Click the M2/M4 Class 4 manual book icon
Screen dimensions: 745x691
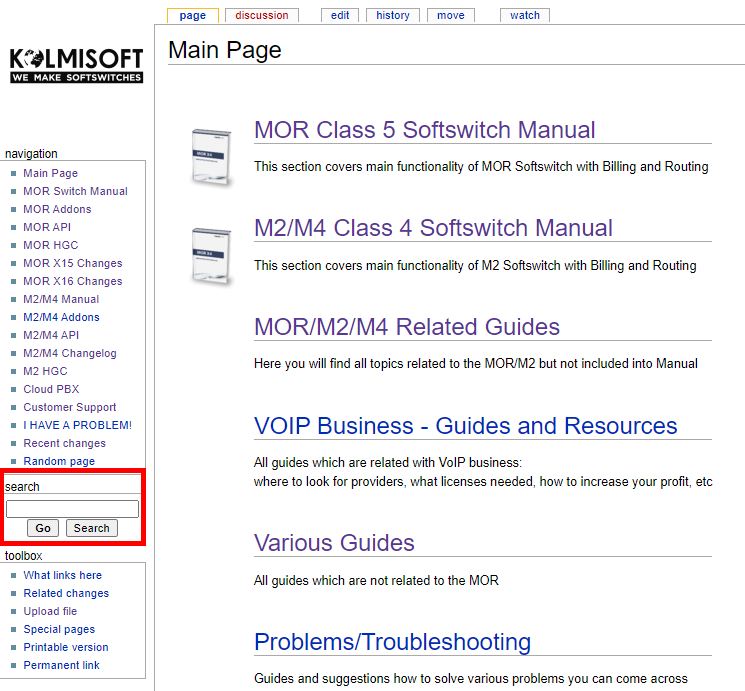[x=212, y=255]
